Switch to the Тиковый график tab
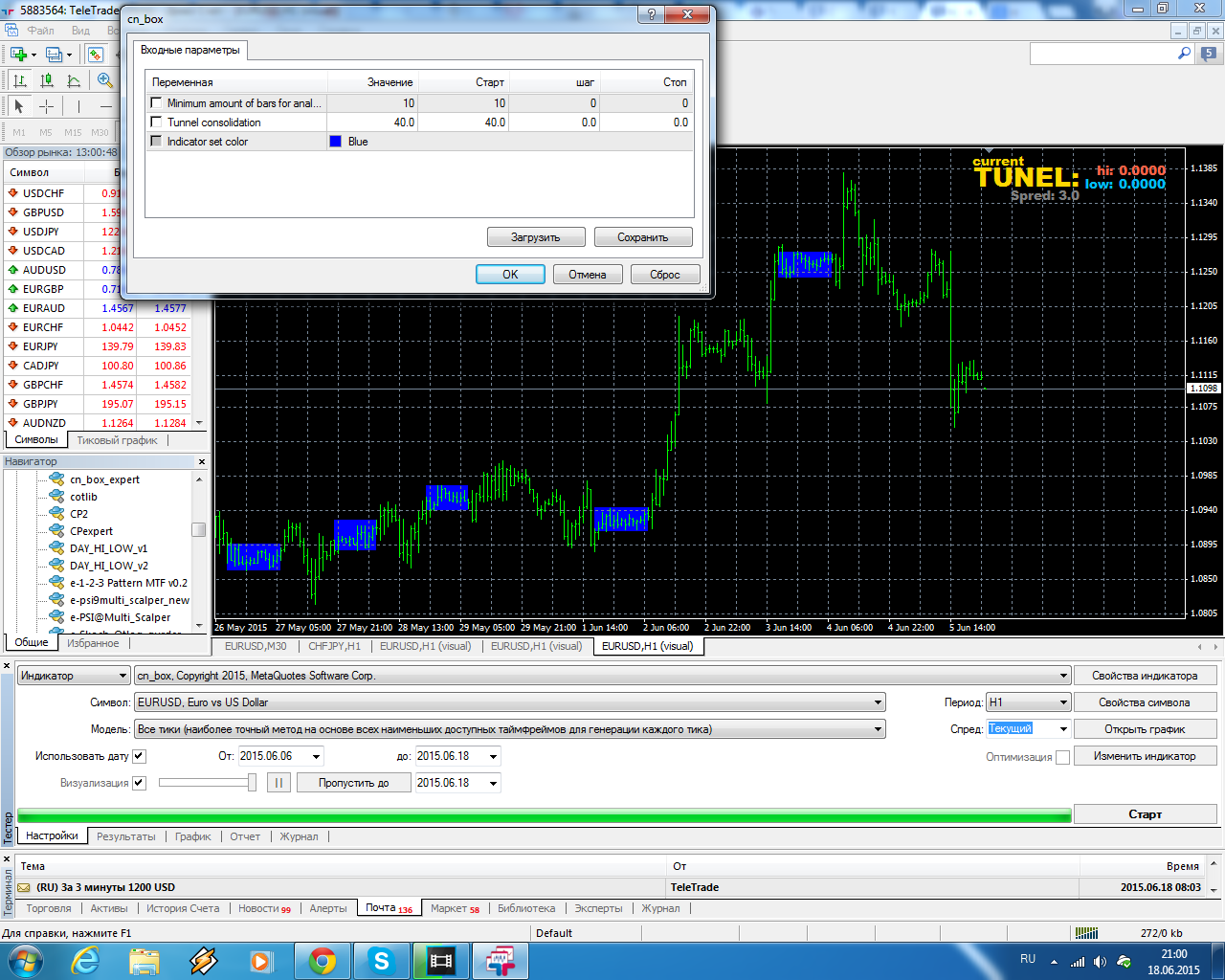 coord(118,440)
